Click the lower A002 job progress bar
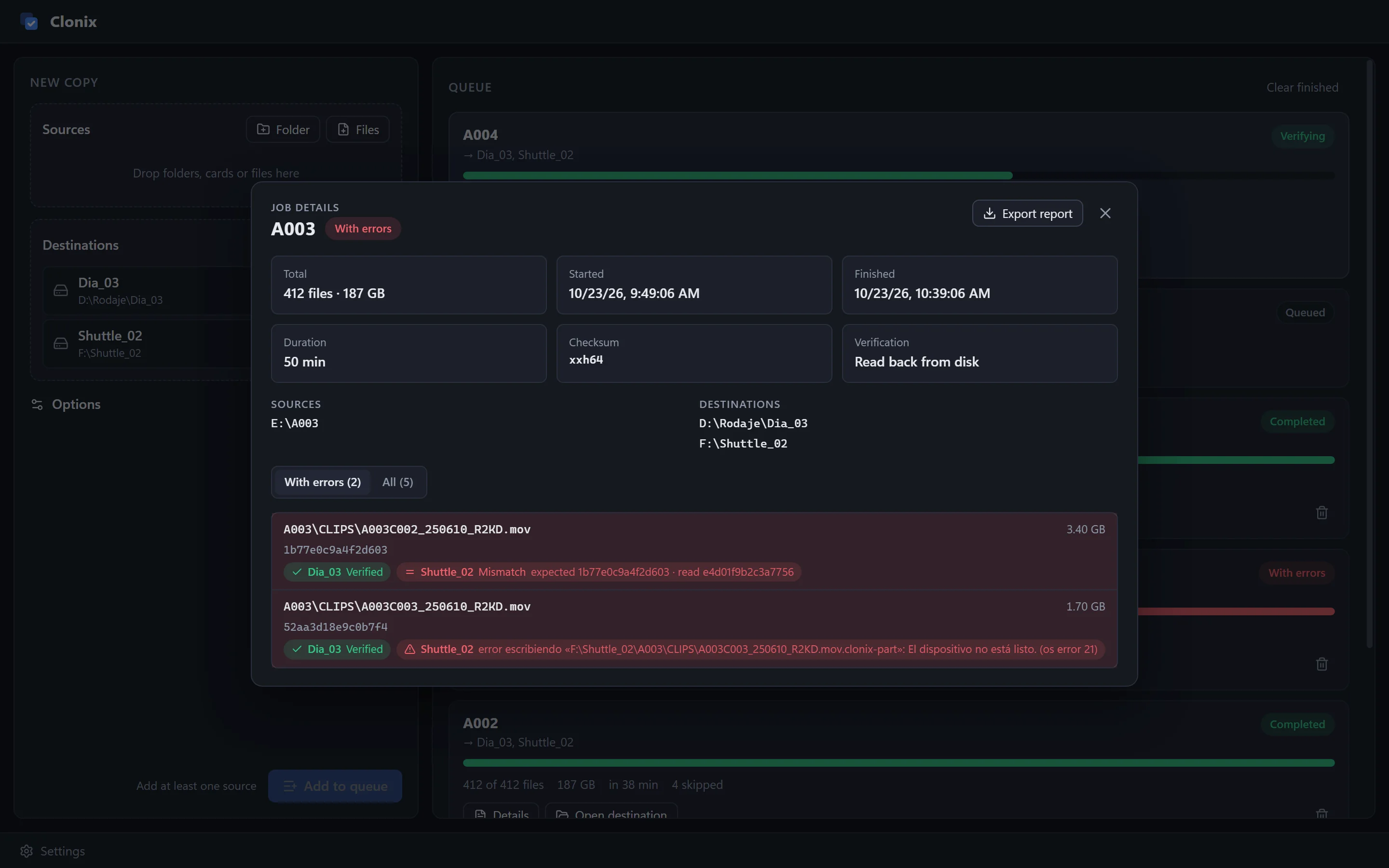The height and width of the screenshot is (868, 1389). [x=899, y=763]
